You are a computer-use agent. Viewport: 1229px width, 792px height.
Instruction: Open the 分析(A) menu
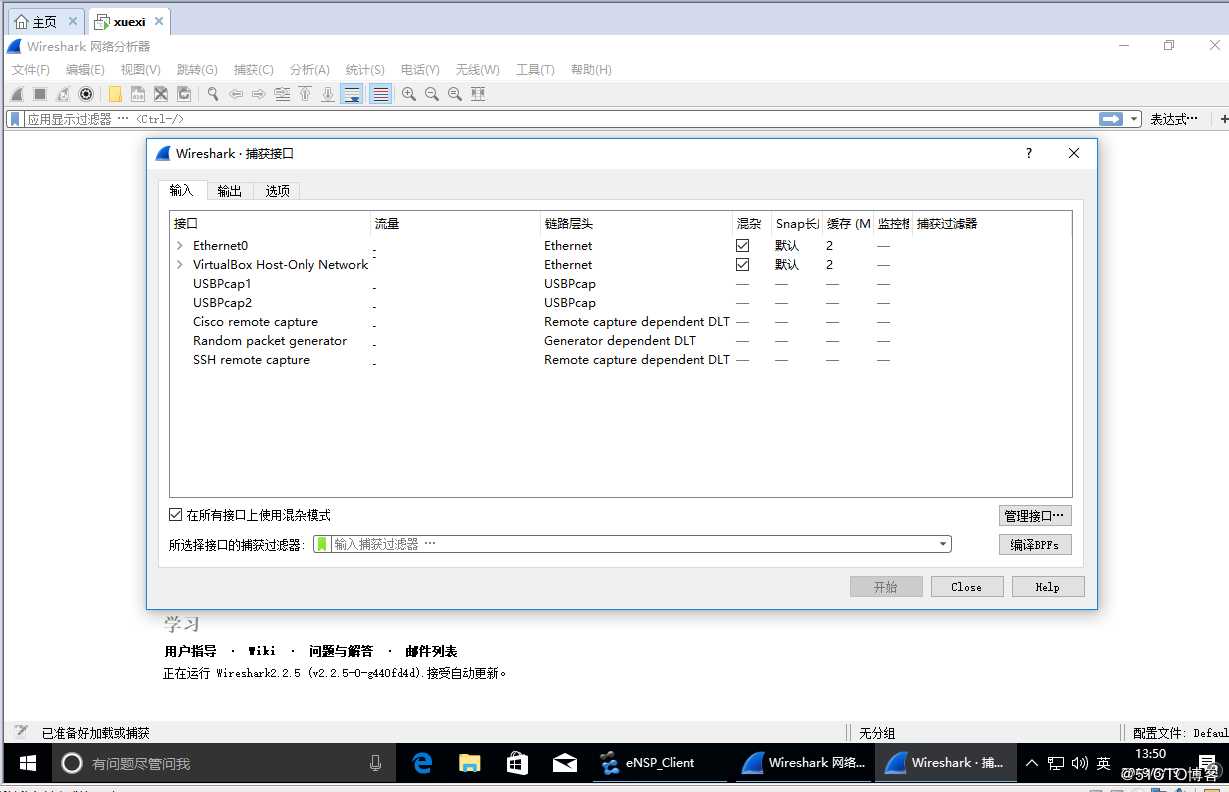310,70
